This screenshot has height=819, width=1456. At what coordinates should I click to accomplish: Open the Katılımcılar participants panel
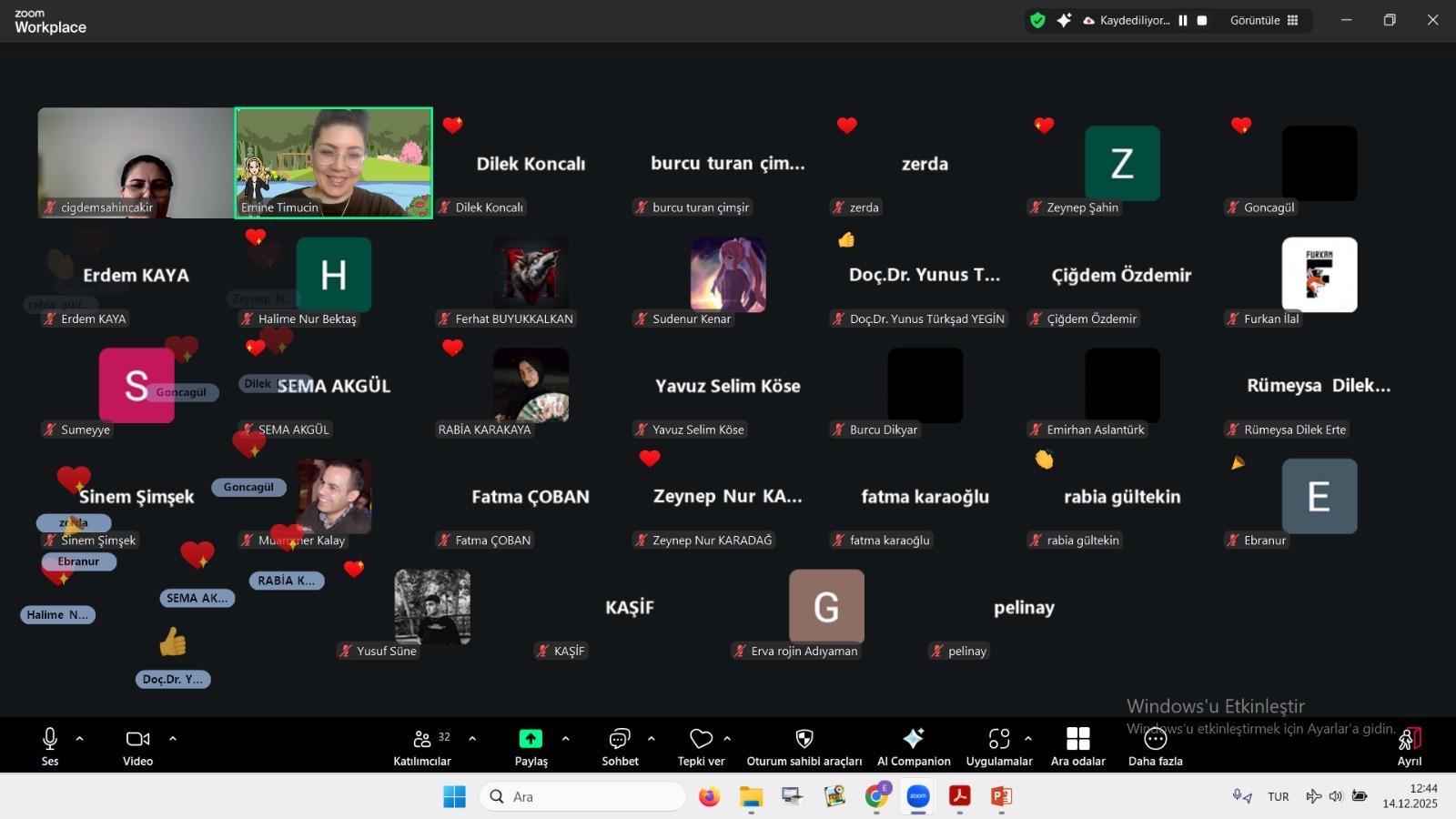[421, 746]
